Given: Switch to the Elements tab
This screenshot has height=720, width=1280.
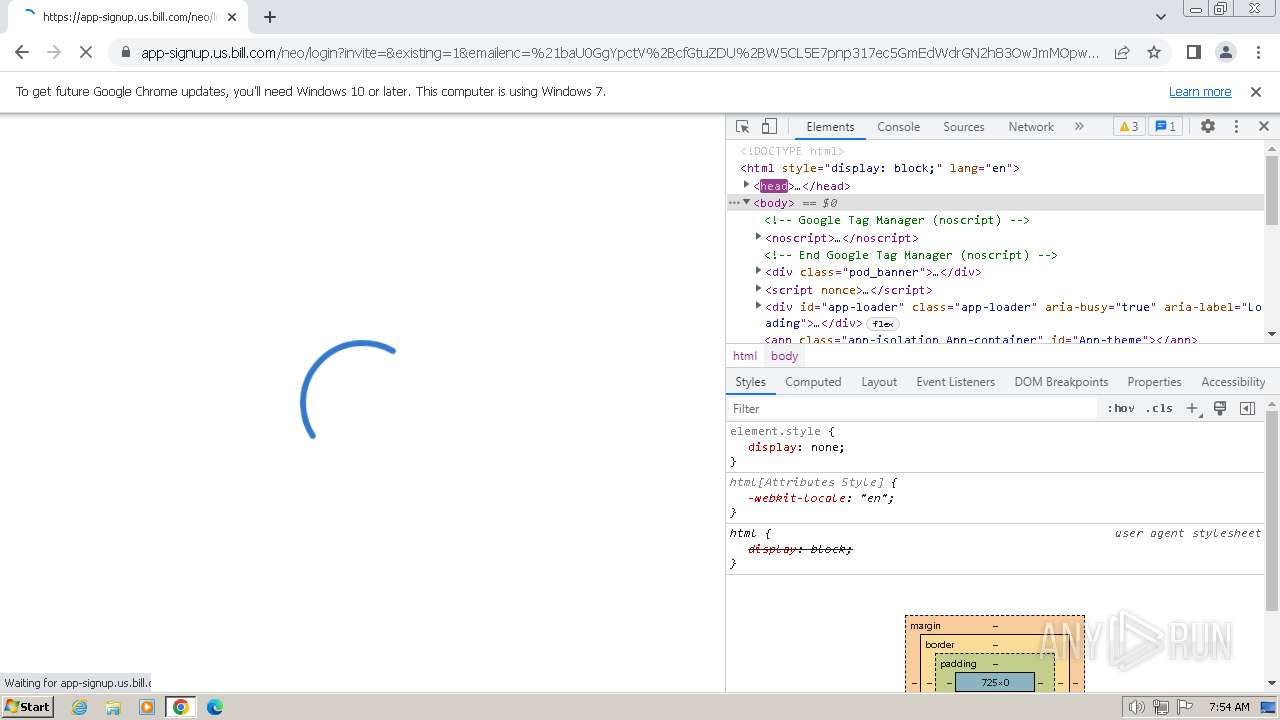Looking at the screenshot, I should pos(830,127).
